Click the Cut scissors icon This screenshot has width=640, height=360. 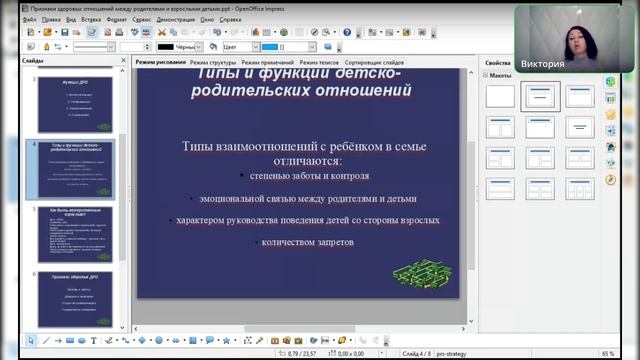162,32
